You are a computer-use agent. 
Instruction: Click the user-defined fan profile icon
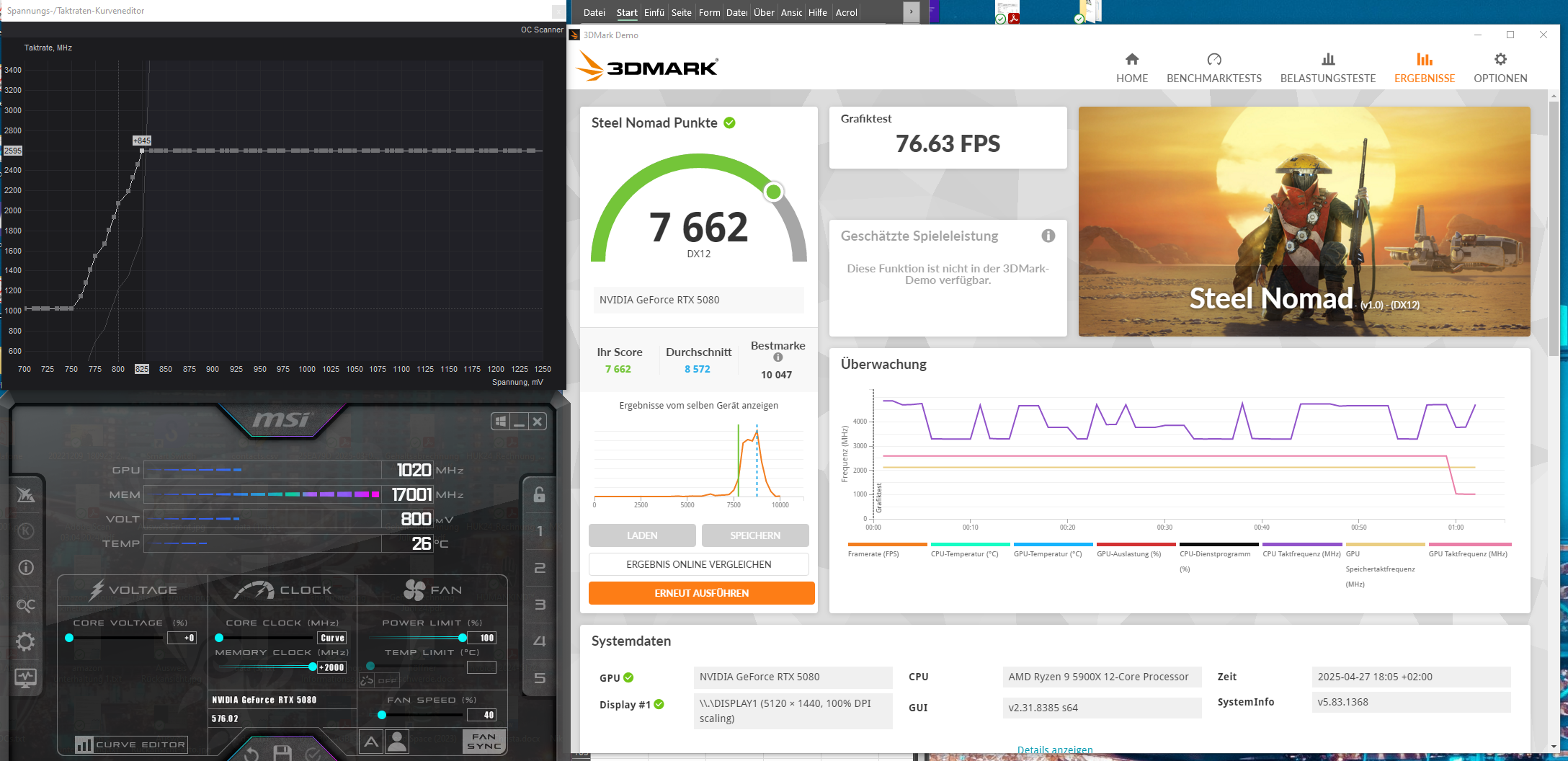point(397,742)
